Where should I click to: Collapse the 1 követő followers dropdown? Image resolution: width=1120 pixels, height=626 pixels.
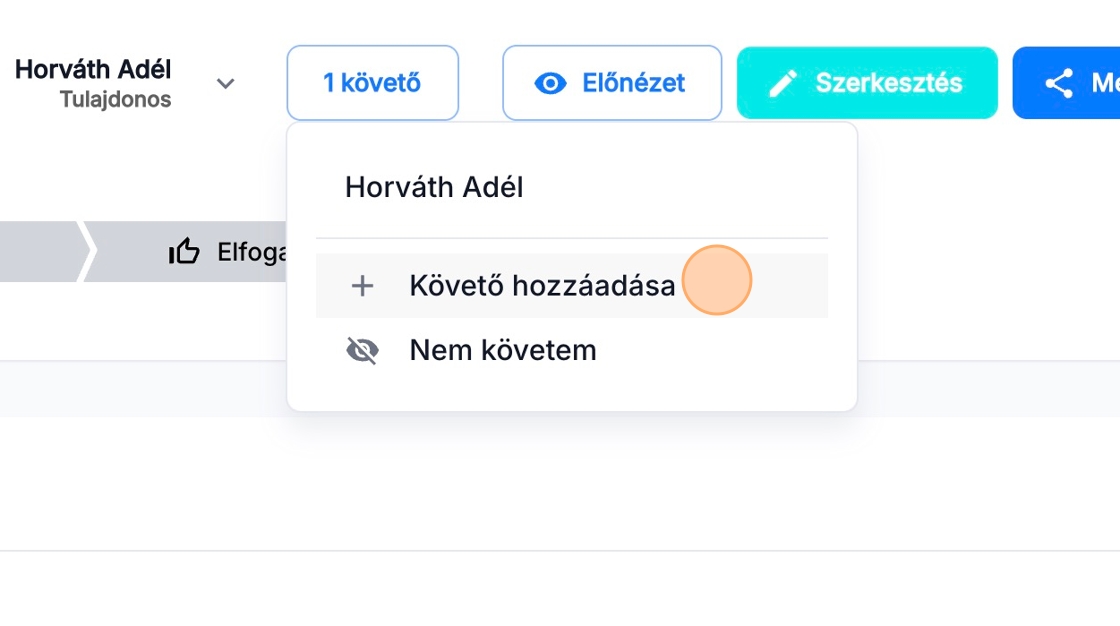(x=372, y=83)
